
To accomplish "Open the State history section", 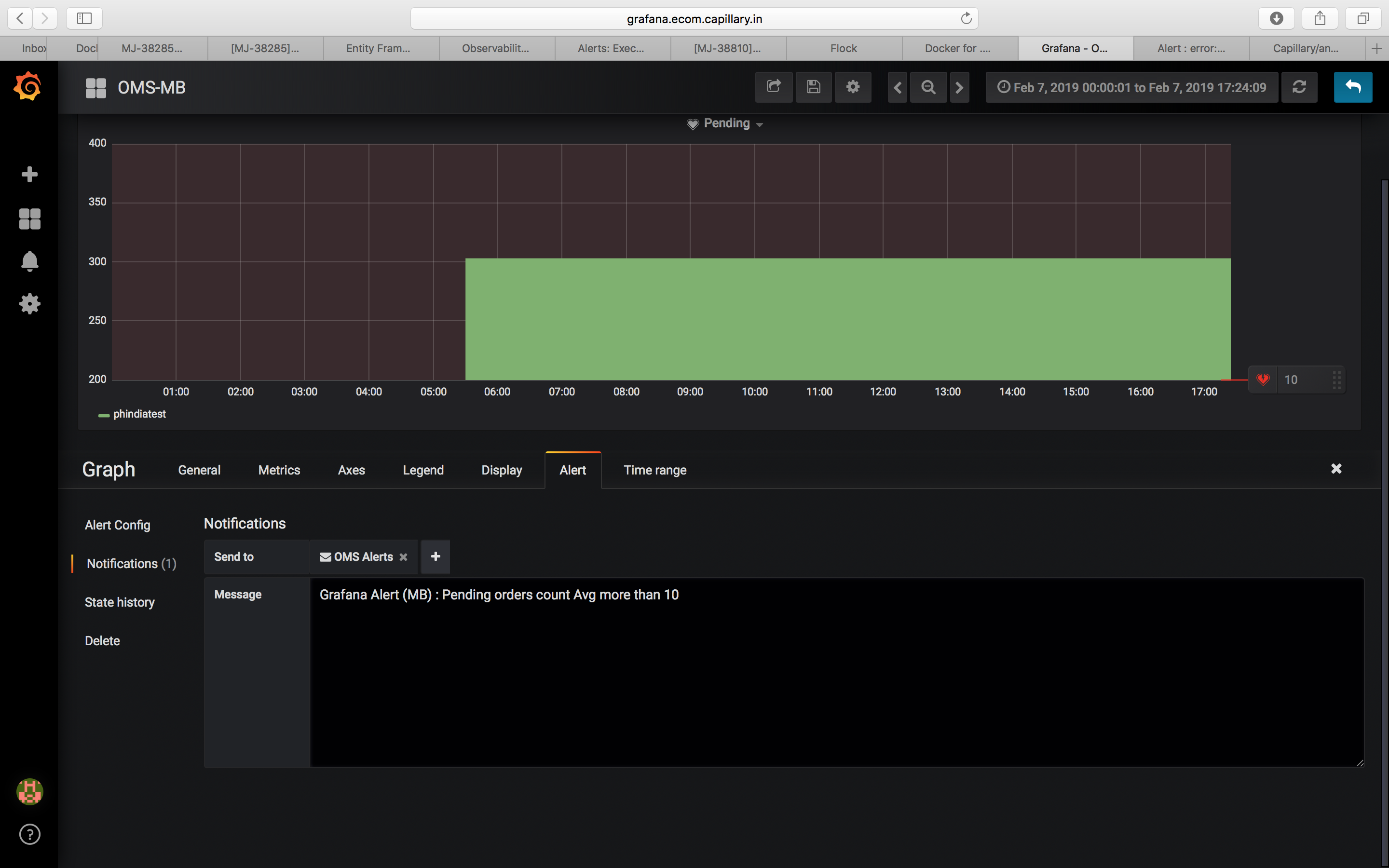I will point(120,602).
